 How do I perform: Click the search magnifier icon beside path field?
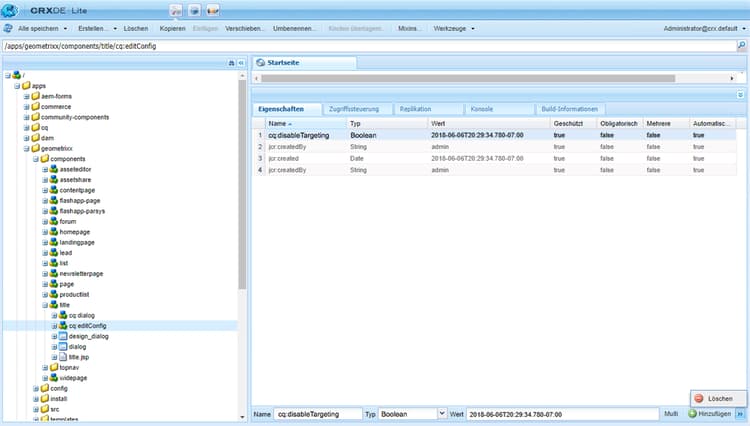coord(741,46)
